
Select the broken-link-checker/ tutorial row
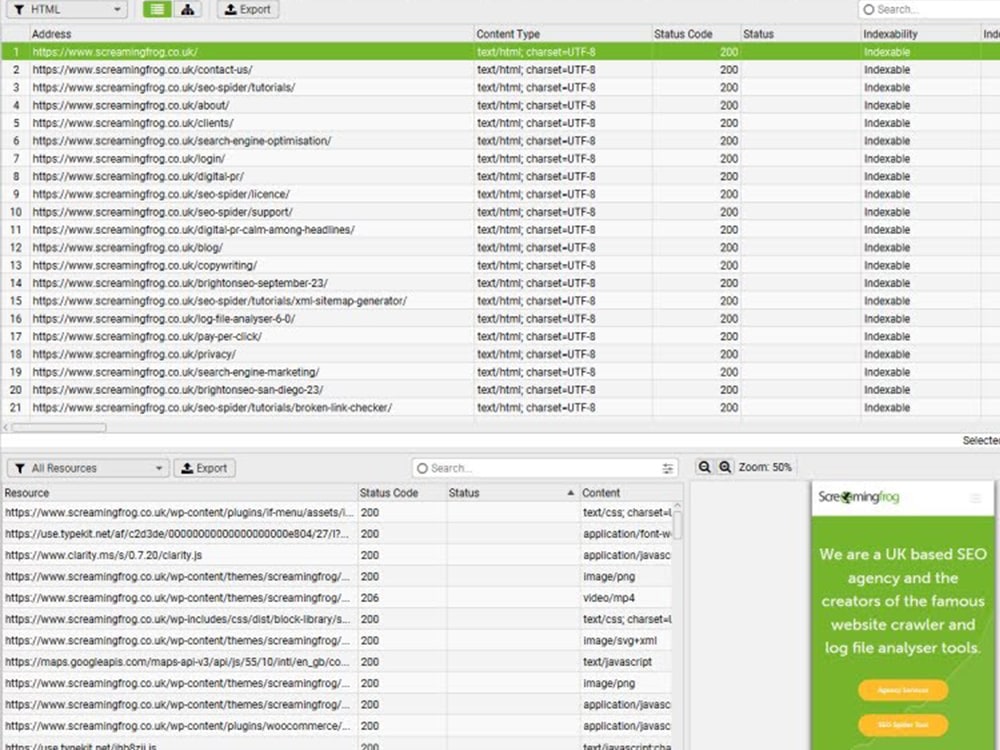pos(500,408)
